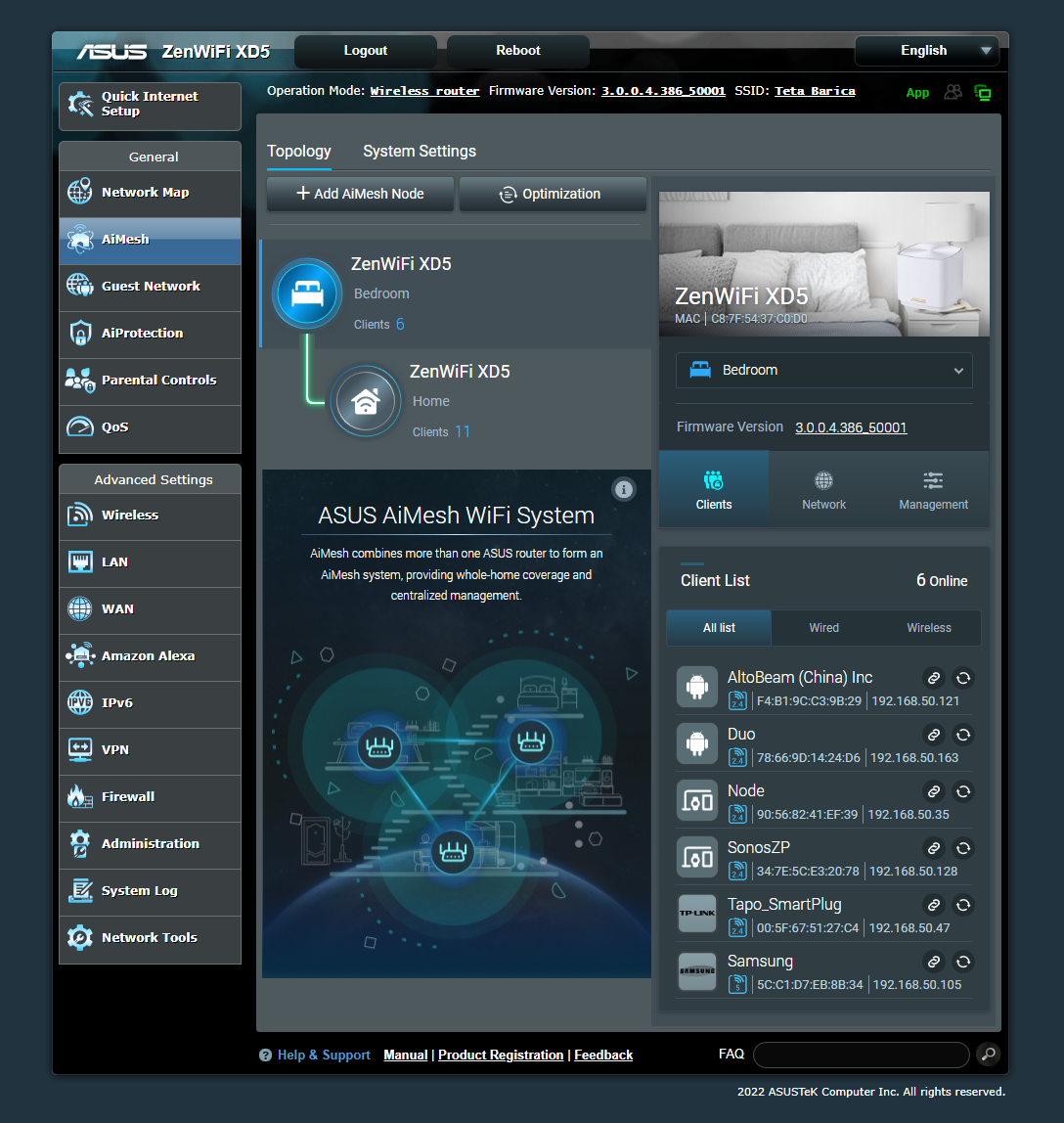The image size is (1064, 1123).
Task: Open the English language dropdown
Action: [926, 51]
